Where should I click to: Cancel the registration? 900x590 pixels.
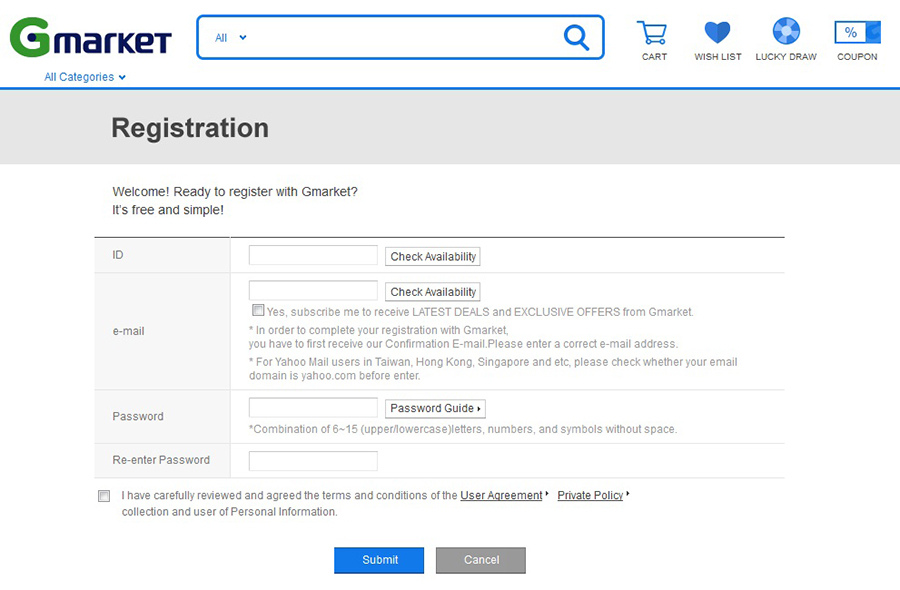point(480,560)
